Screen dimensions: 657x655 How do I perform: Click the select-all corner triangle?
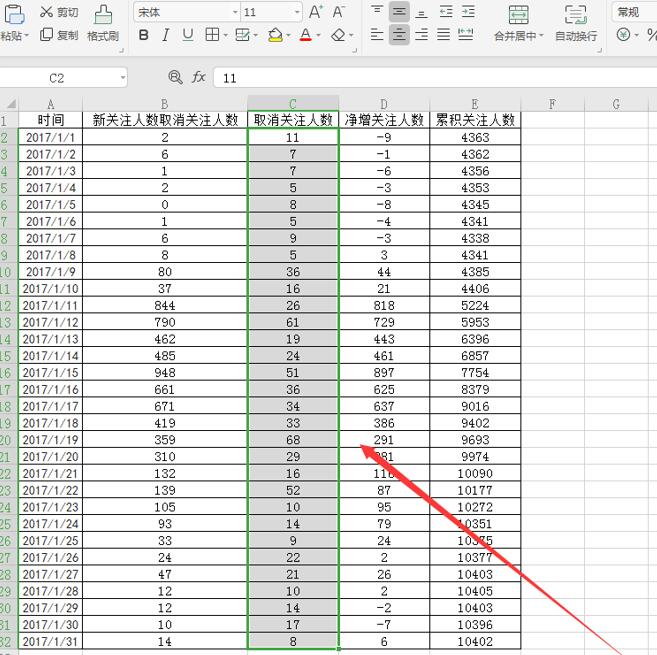[11, 104]
